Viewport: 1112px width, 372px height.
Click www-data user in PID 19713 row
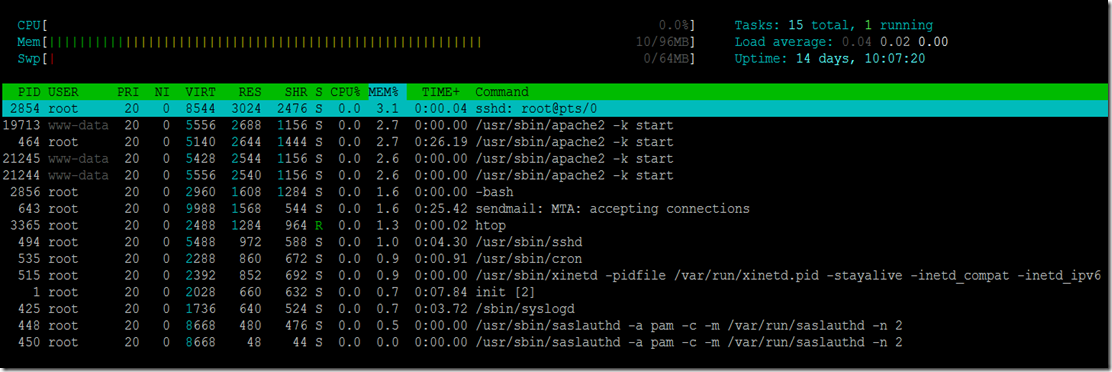pos(78,125)
